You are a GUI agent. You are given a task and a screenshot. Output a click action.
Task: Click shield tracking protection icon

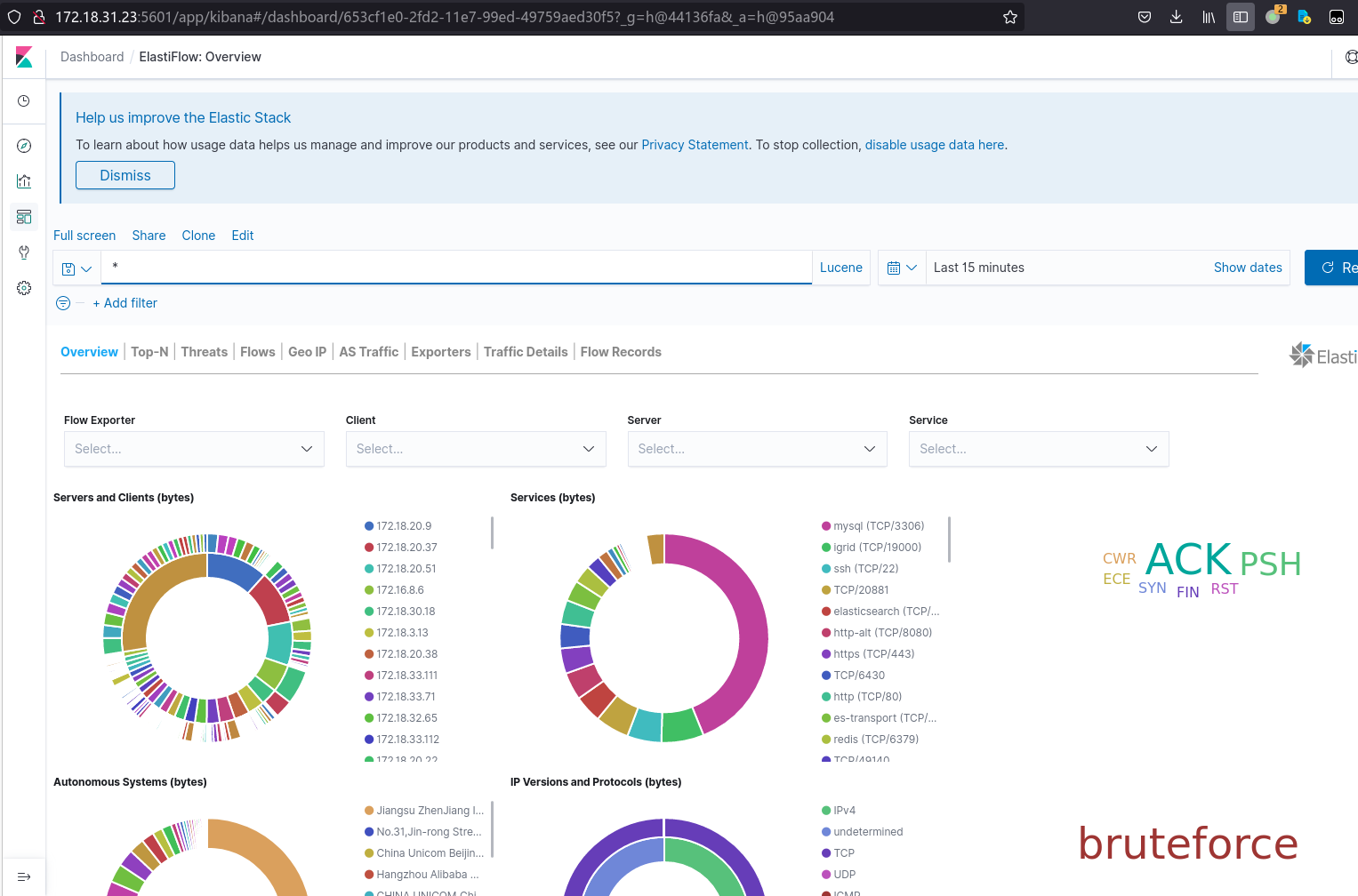14,17
